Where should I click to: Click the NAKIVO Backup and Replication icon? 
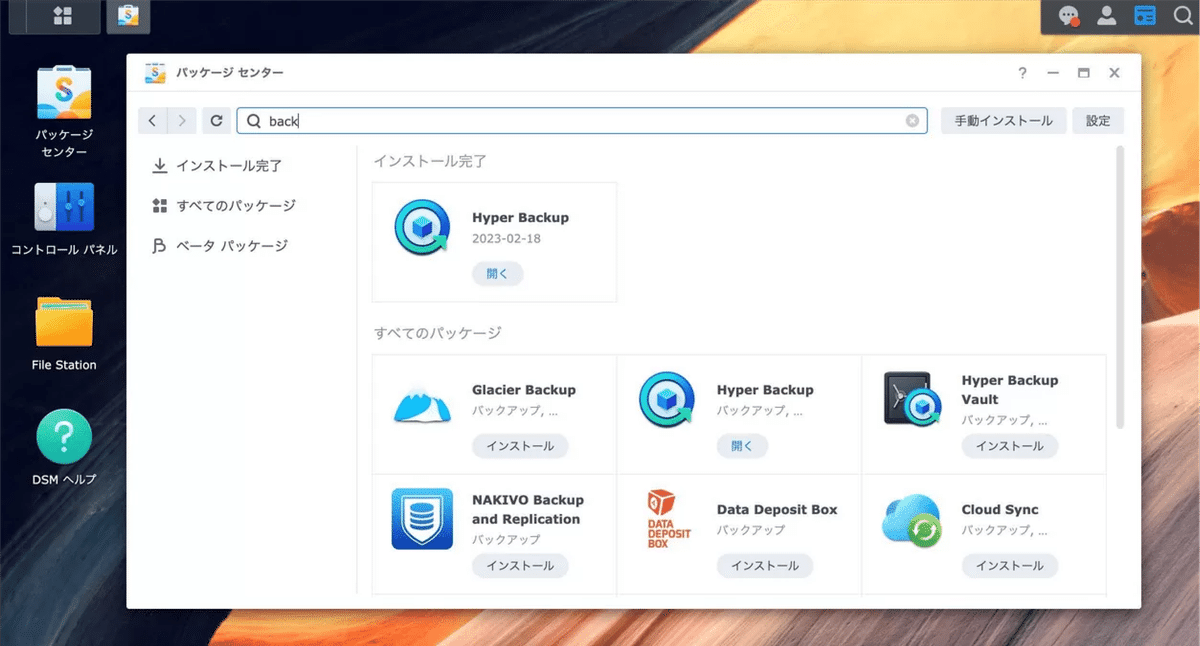point(421,518)
